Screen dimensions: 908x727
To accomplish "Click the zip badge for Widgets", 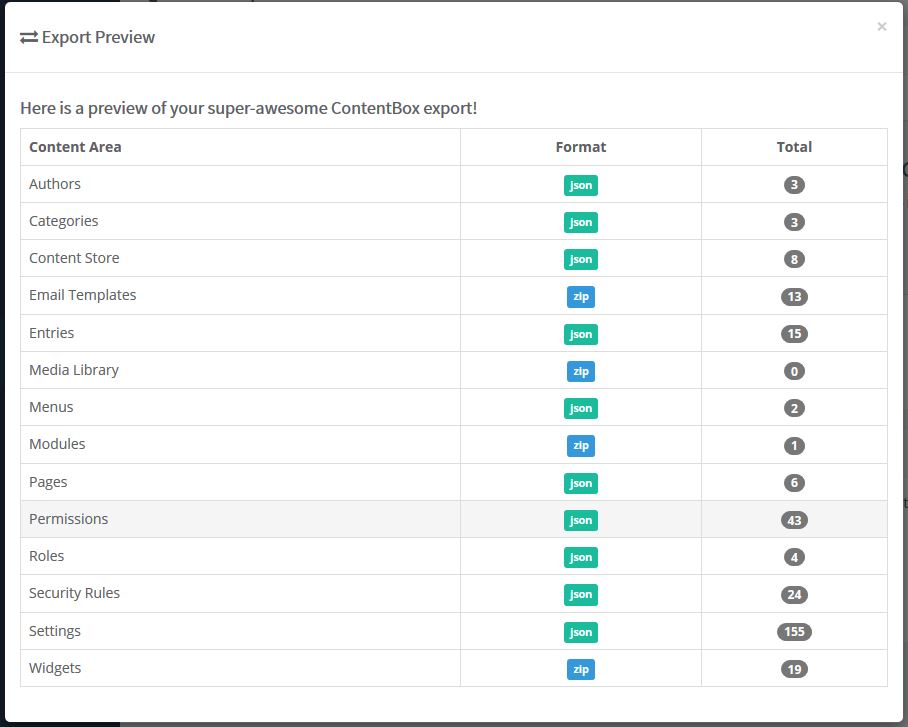I will pos(580,669).
